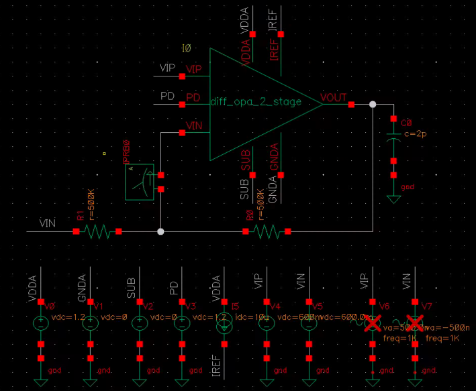Select V2 voltage source under SUB
This screenshot has height=392, width=476.
click(140, 323)
